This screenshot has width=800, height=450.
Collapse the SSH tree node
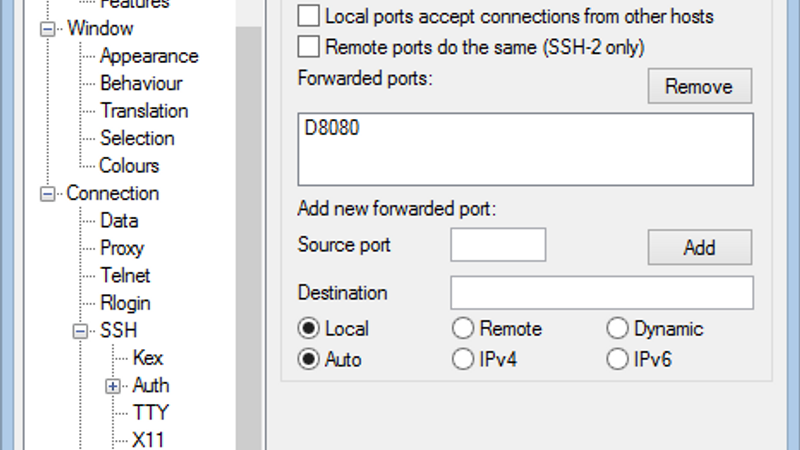coord(81,331)
